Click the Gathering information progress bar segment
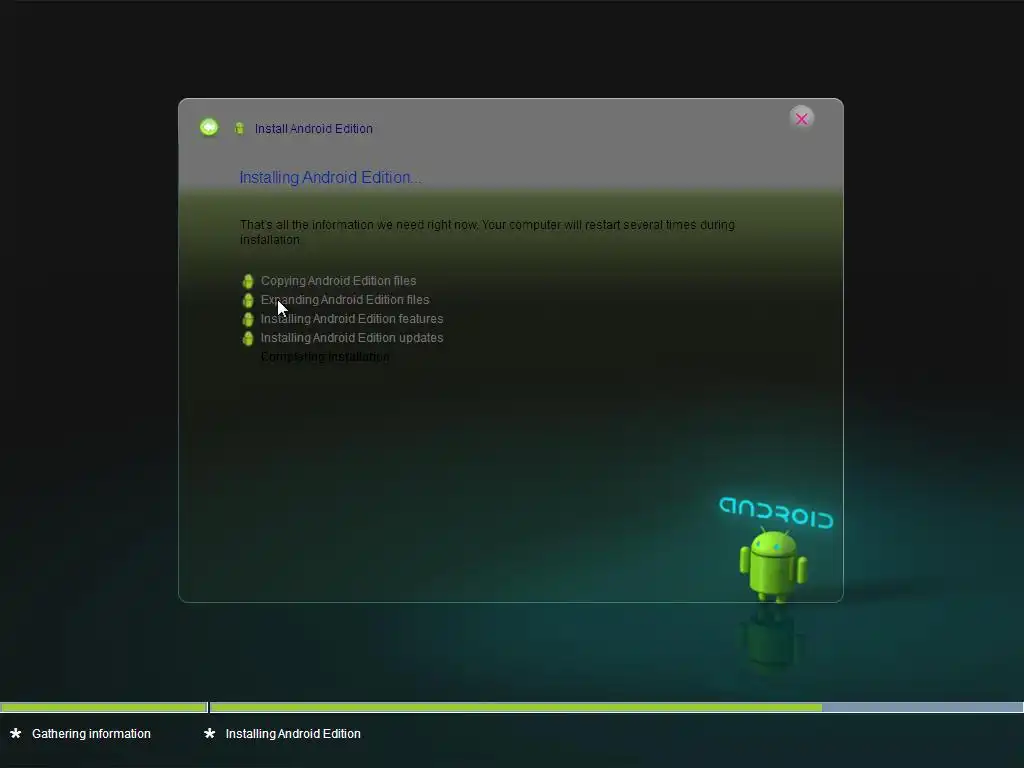This screenshot has width=1024, height=768. click(x=104, y=707)
